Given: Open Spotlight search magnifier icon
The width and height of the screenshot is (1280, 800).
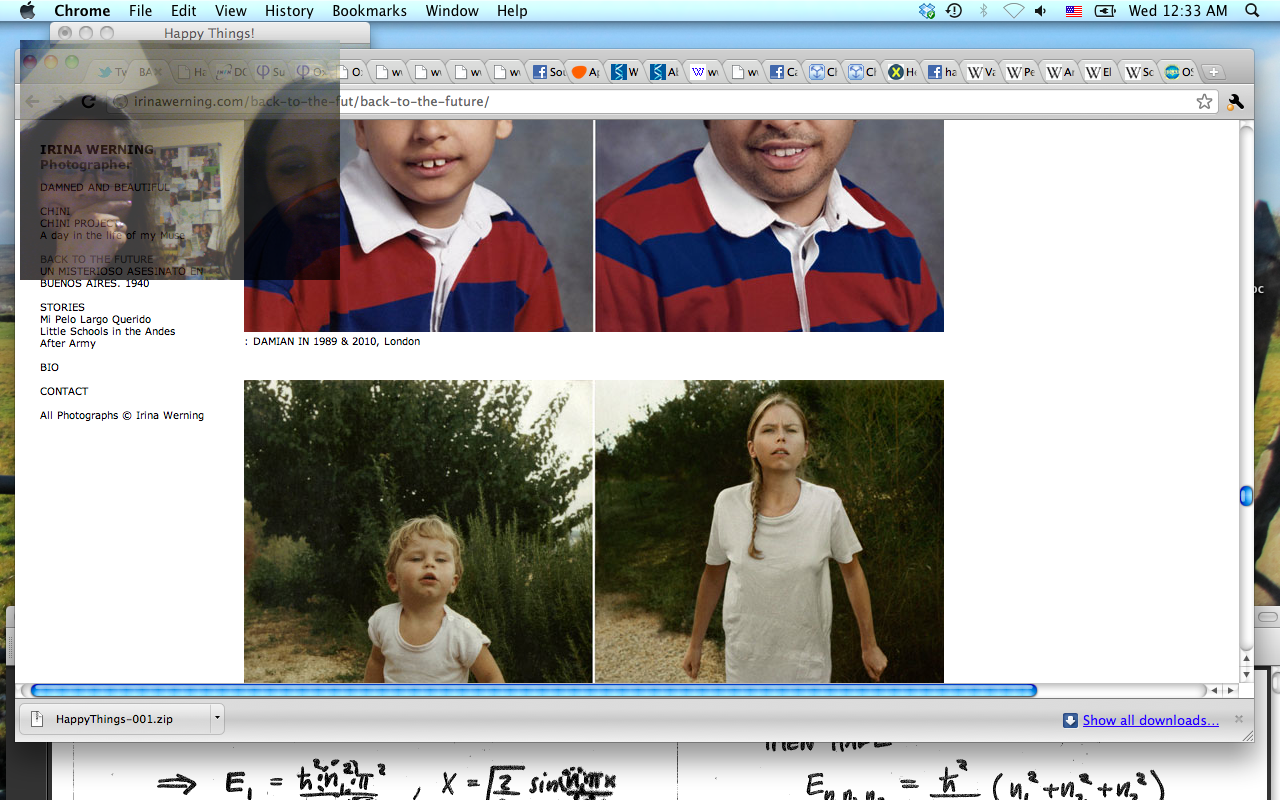Looking at the screenshot, I should pos(1252,11).
